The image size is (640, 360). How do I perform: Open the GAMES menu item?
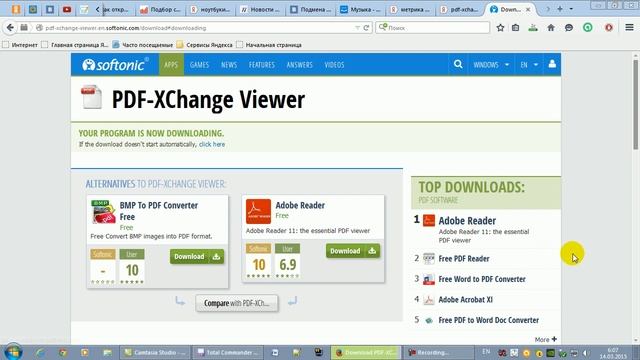click(x=199, y=64)
